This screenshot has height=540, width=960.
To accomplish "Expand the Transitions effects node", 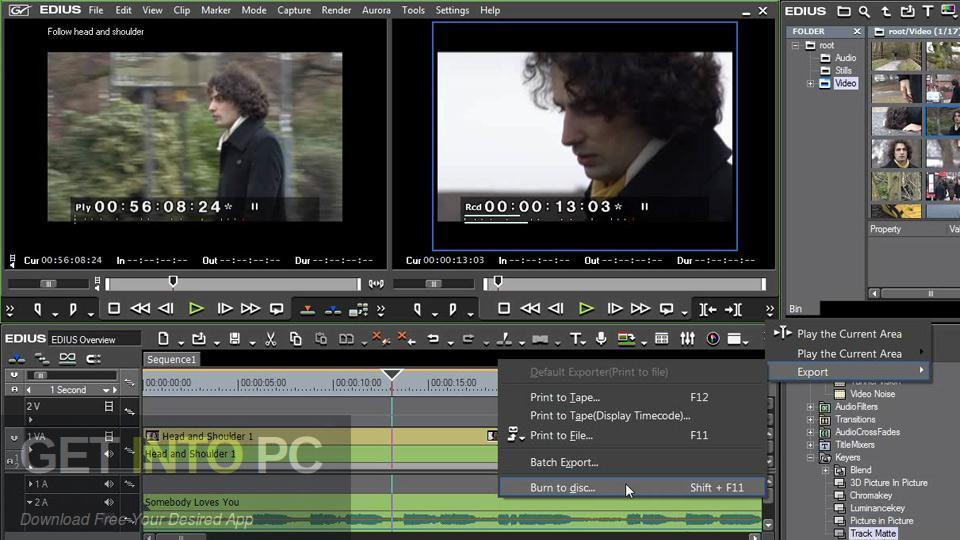I will pos(811,420).
